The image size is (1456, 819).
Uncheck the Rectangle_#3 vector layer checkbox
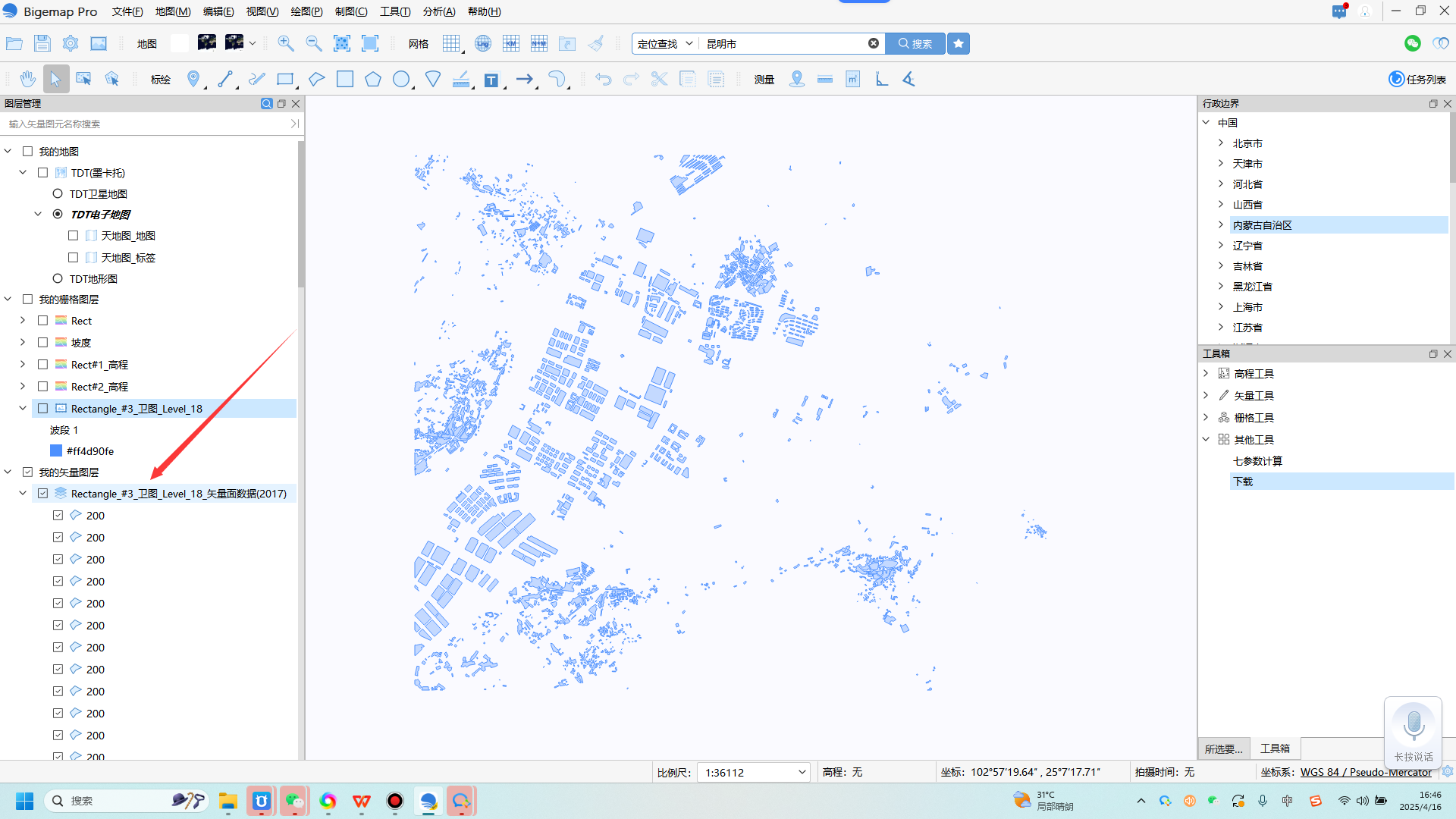click(x=43, y=494)
